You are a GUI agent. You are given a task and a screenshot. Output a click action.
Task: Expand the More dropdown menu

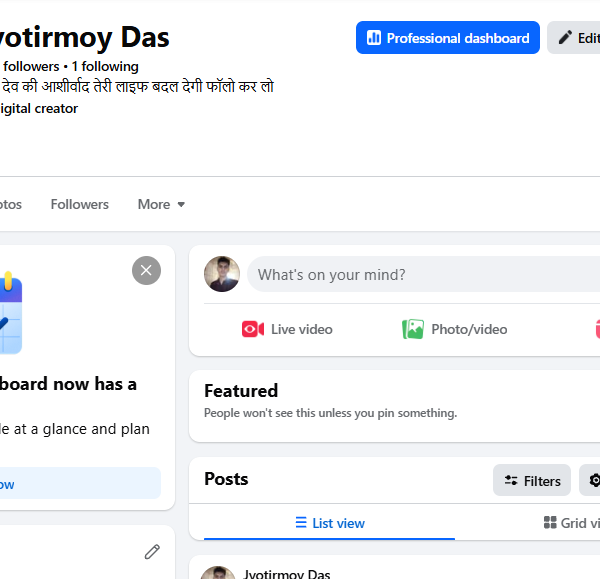coord(161,204)
